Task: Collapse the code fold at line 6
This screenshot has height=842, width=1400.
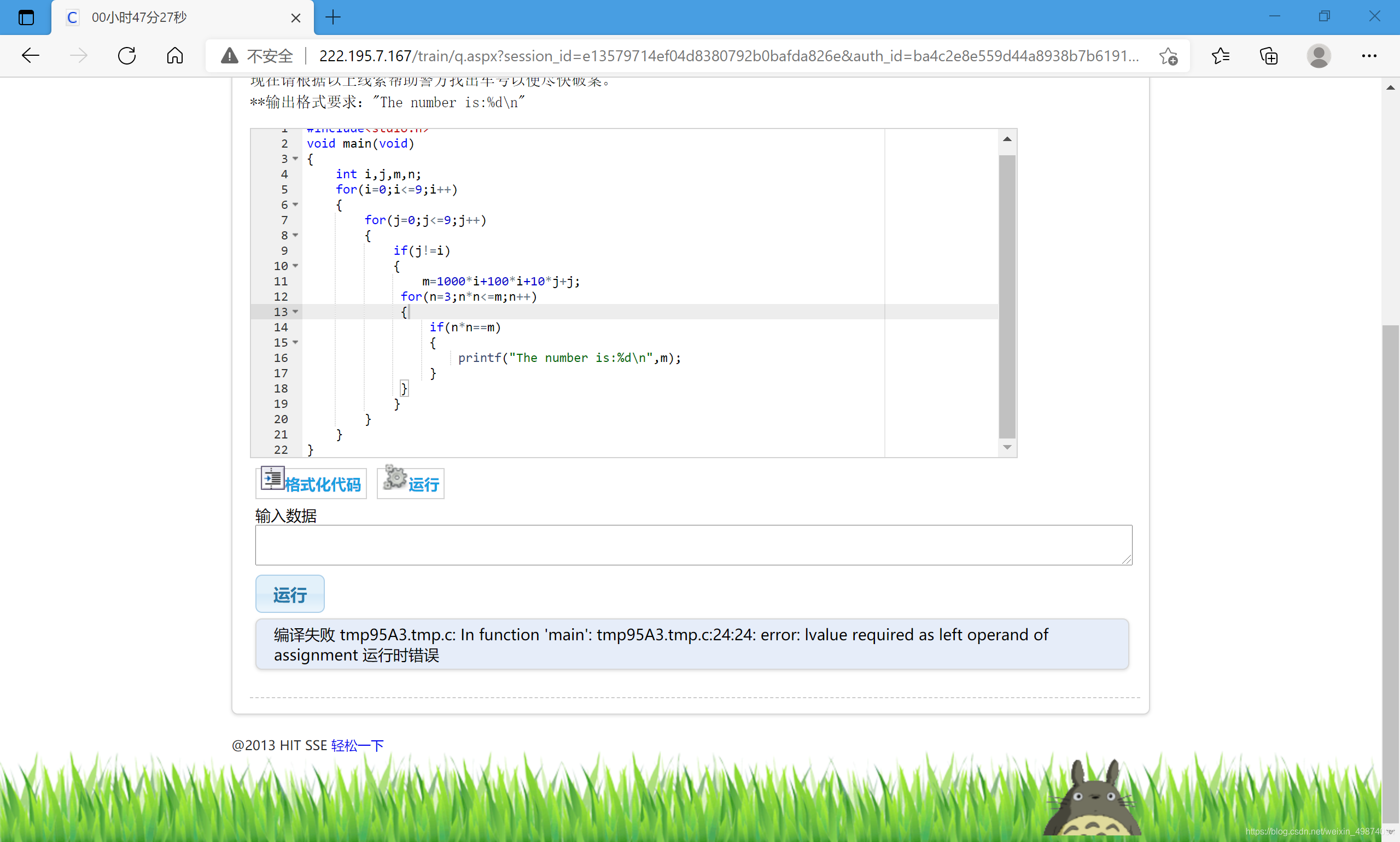Action: (296, 205)
